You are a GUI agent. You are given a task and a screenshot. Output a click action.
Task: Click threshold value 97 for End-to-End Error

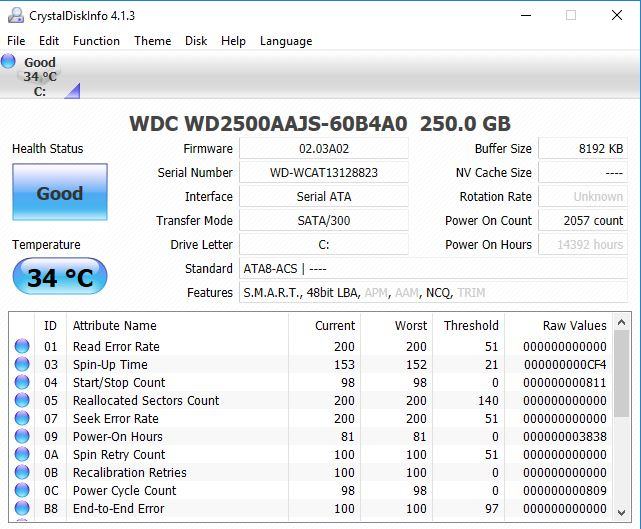coord(491,508)
